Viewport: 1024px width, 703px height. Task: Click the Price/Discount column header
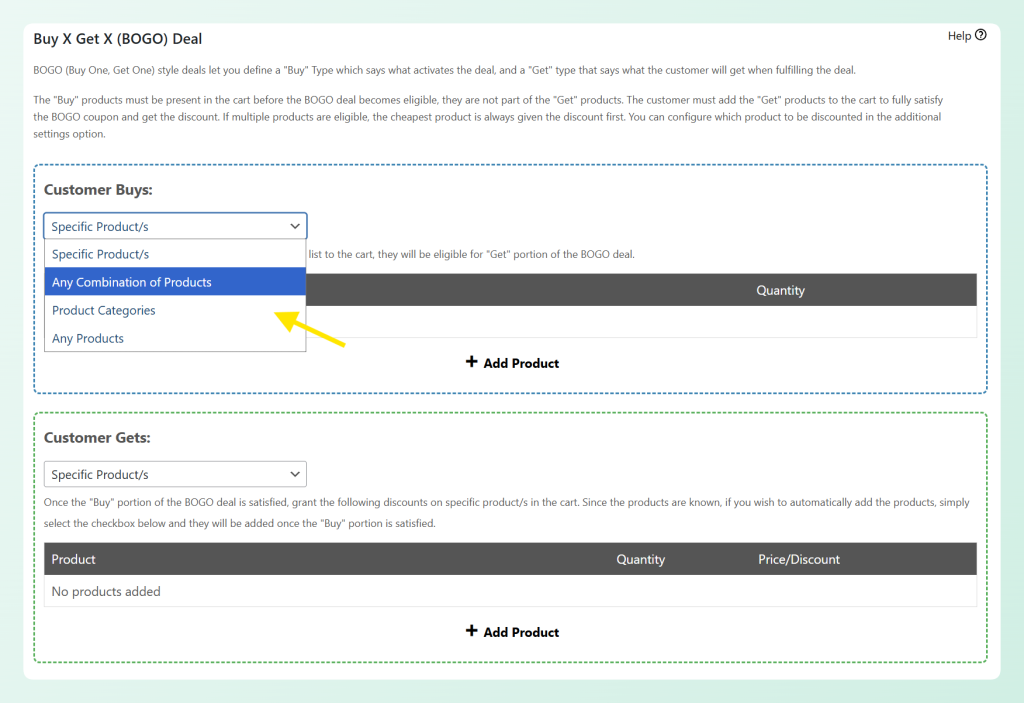click(798, 559)
